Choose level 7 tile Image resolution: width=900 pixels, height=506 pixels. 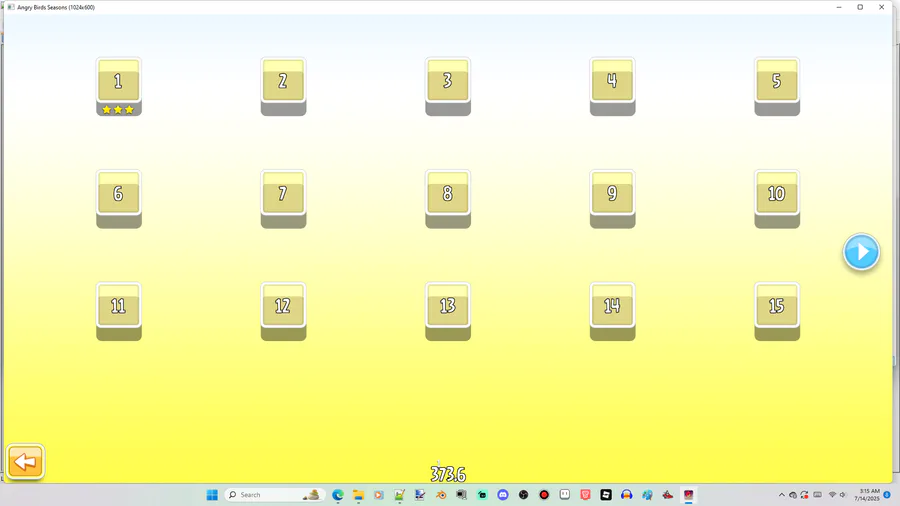click(x=284, y=198)
